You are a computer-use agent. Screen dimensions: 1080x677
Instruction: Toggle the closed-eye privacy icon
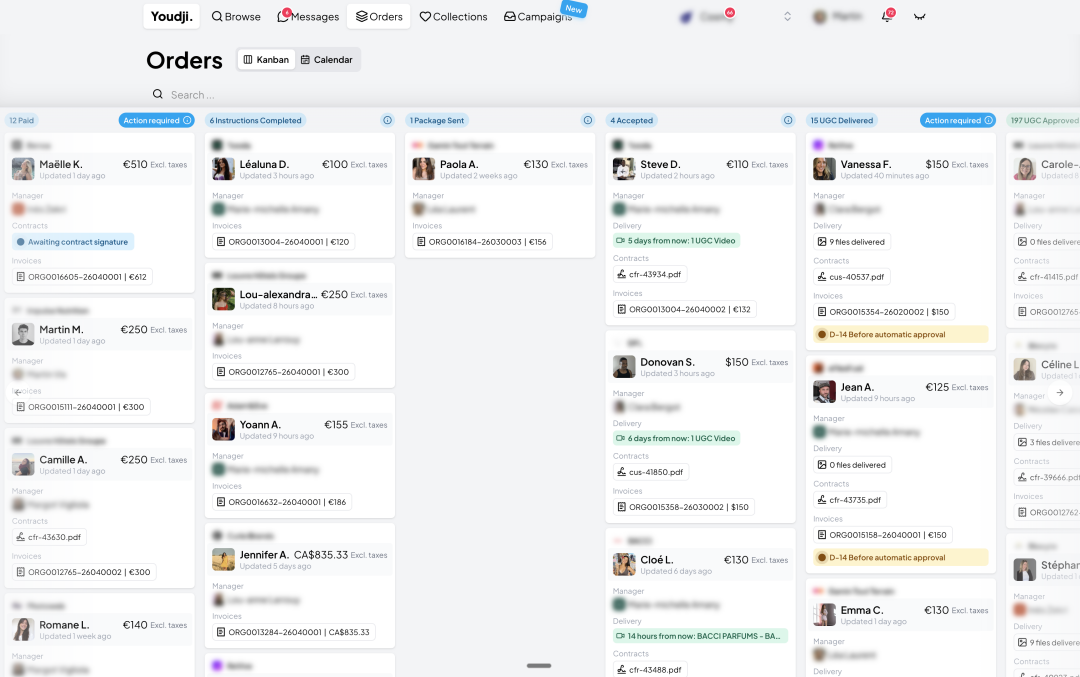(919, 17)
